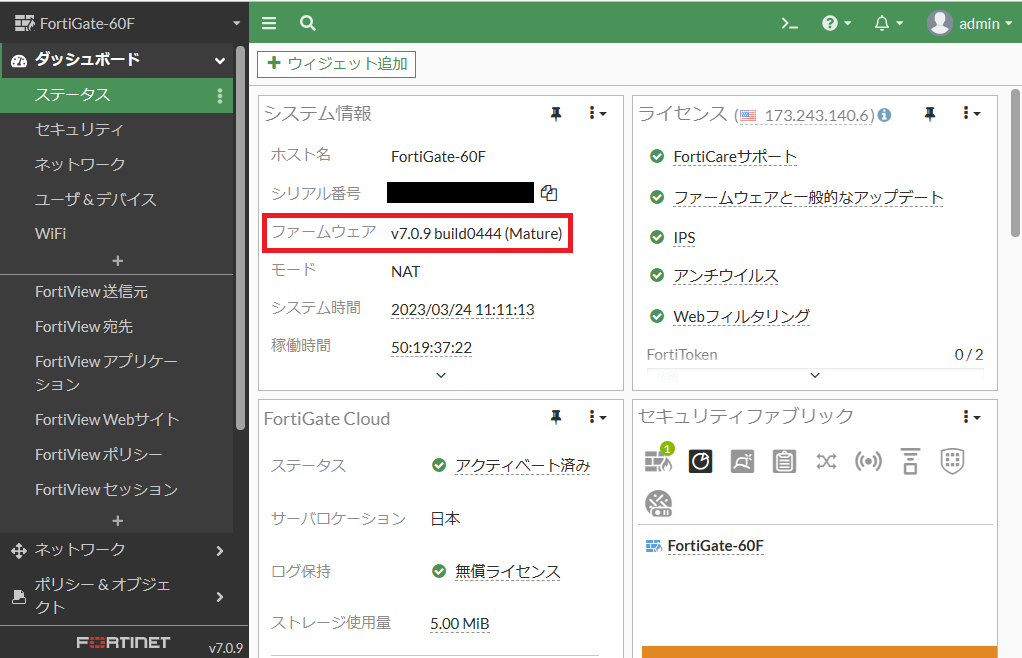Open the CLI console from the top bar
Image resolution: width=1022 pixels, height=658 pixels.
789,22
